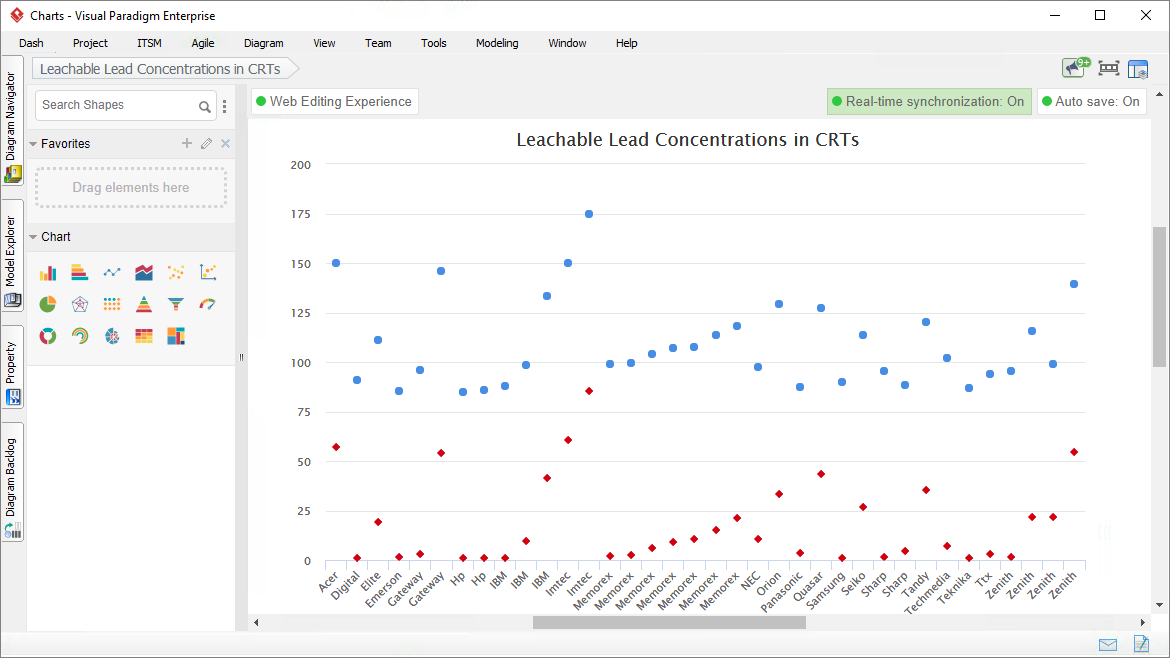The image size is (1170, 658).
Task: Open the shape palette options menu
Action: pyautogui.click(x=225, y=107)
